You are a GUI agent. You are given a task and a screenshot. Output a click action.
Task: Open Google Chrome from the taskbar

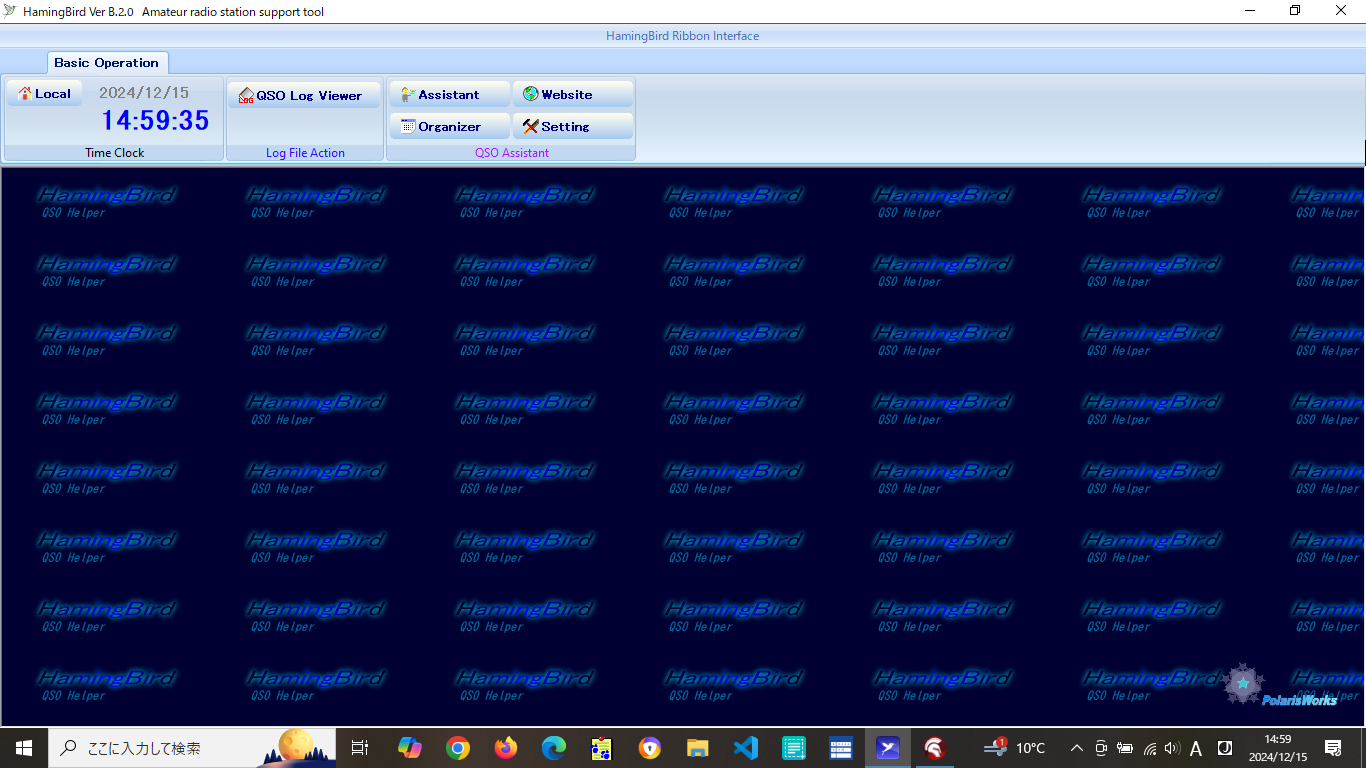pos(458,748)
